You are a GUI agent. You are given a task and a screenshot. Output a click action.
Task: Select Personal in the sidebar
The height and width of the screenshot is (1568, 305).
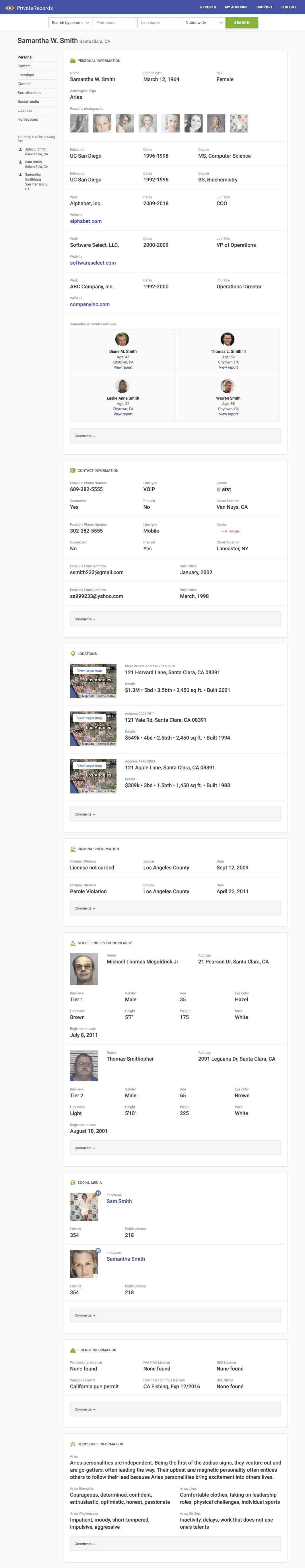25,57
